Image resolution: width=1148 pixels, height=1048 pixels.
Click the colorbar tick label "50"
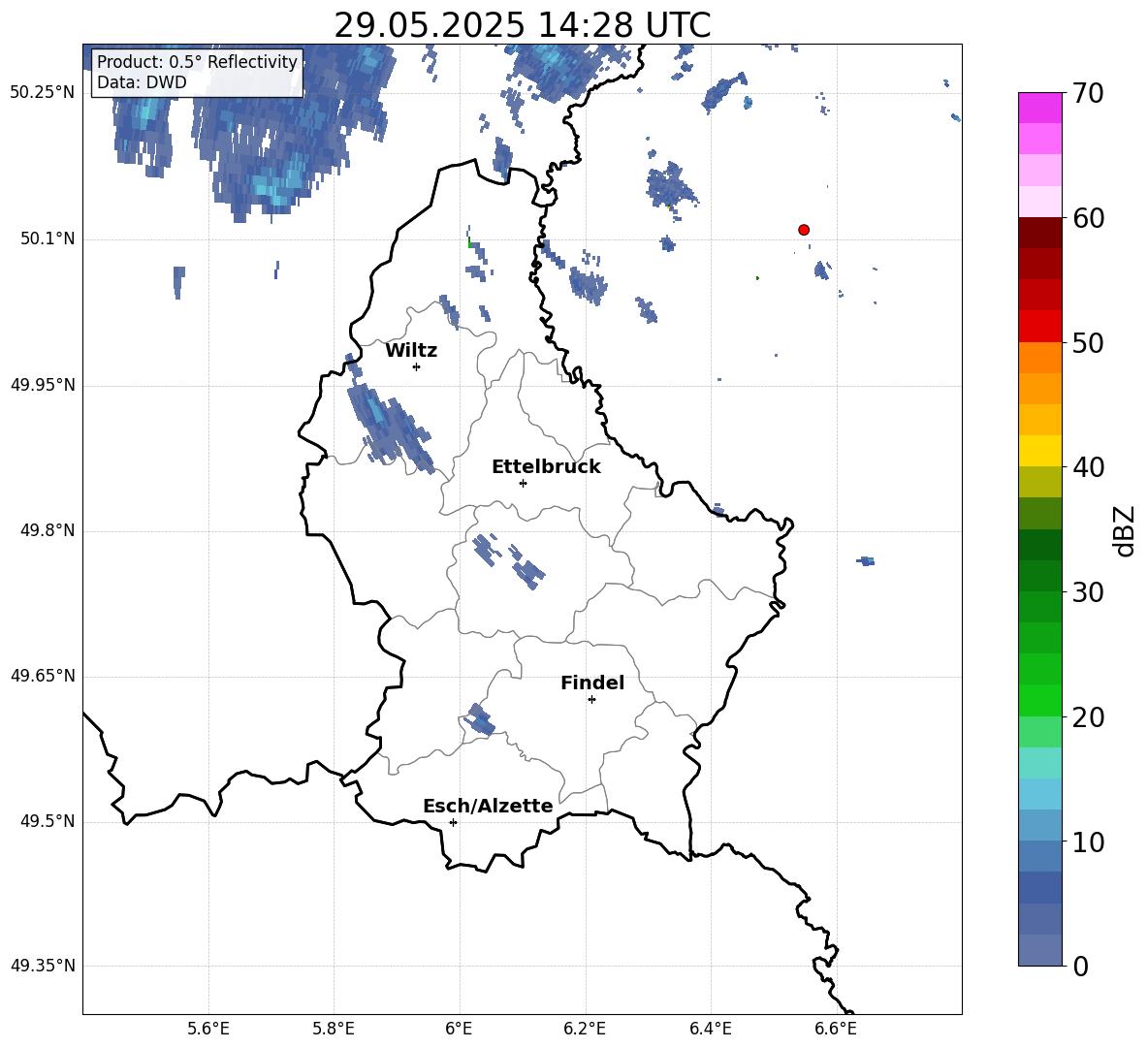[1089, 342]
